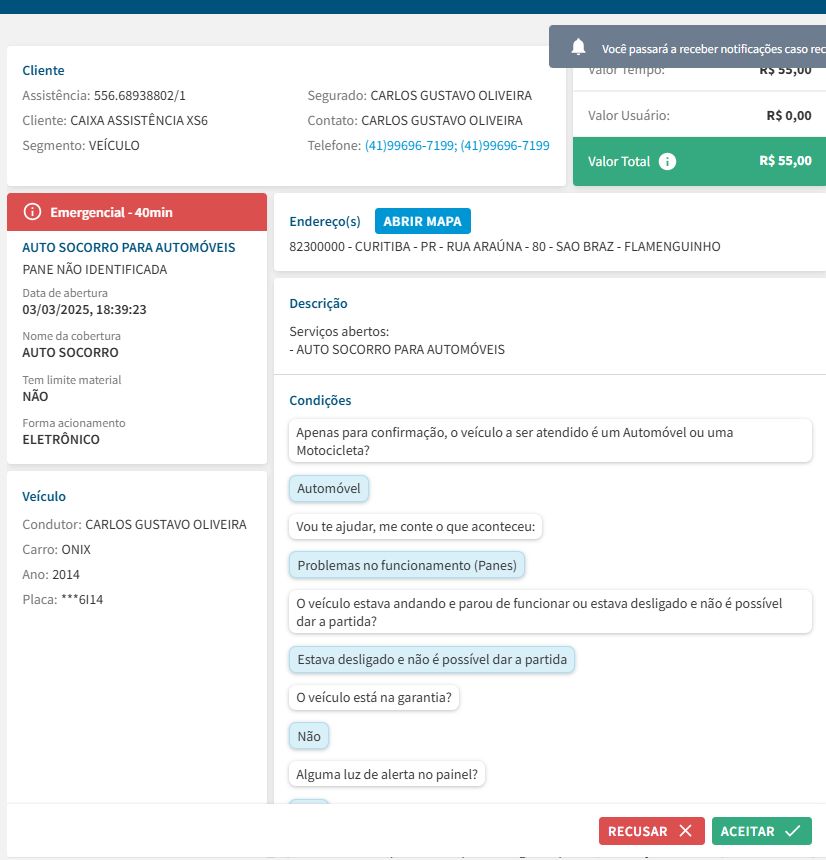
Task: Click the alert icon in the Emergencial banner
Action: [33, 212]
